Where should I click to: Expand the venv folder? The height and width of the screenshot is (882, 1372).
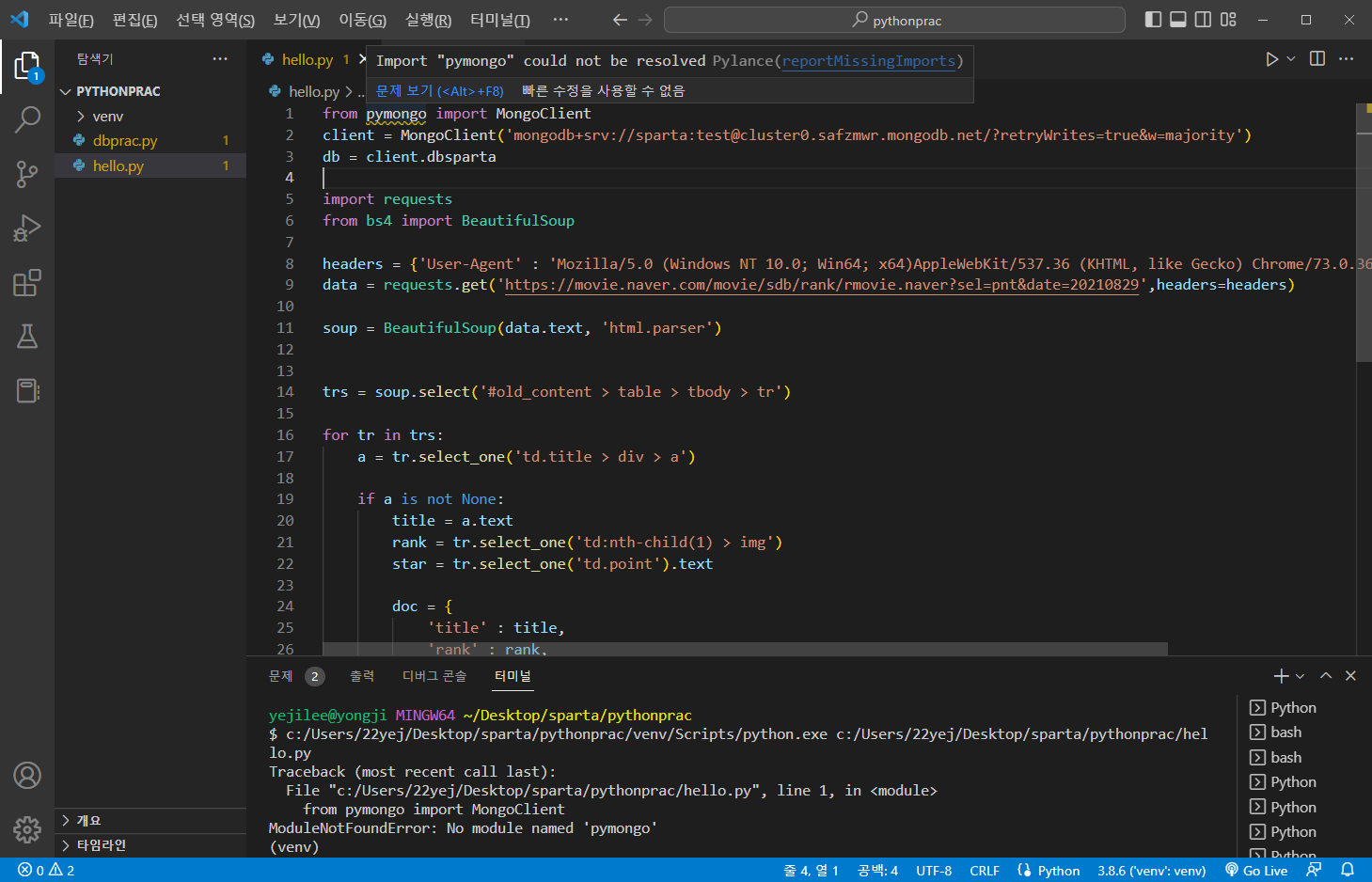(150, 116)
